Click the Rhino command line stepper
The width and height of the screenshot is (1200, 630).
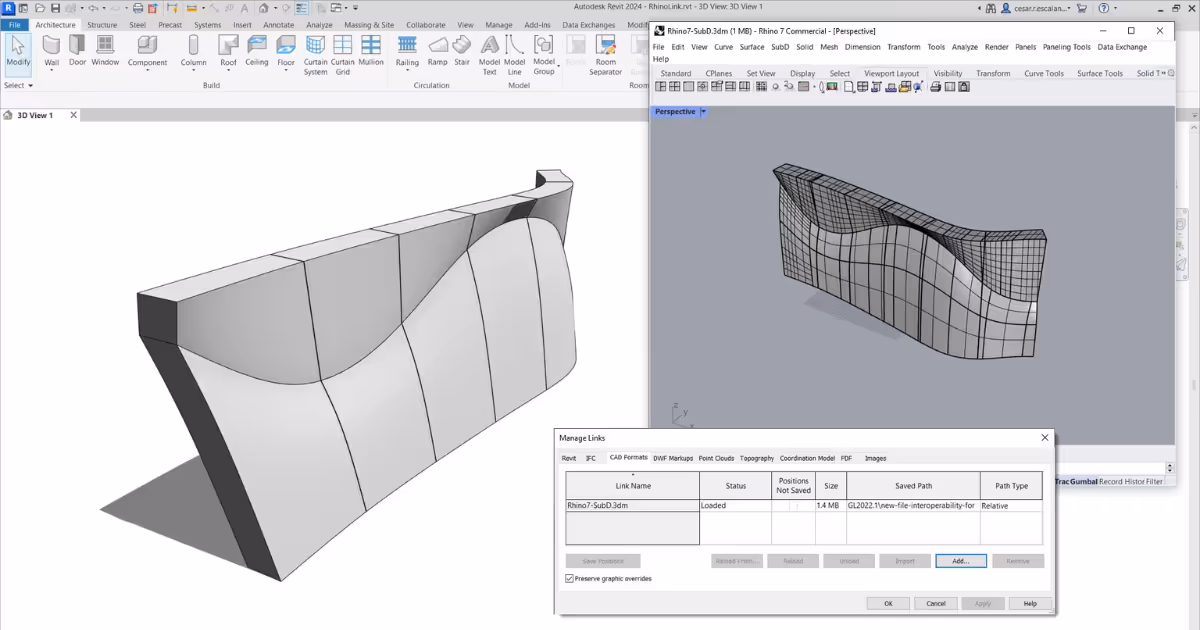1170,467
